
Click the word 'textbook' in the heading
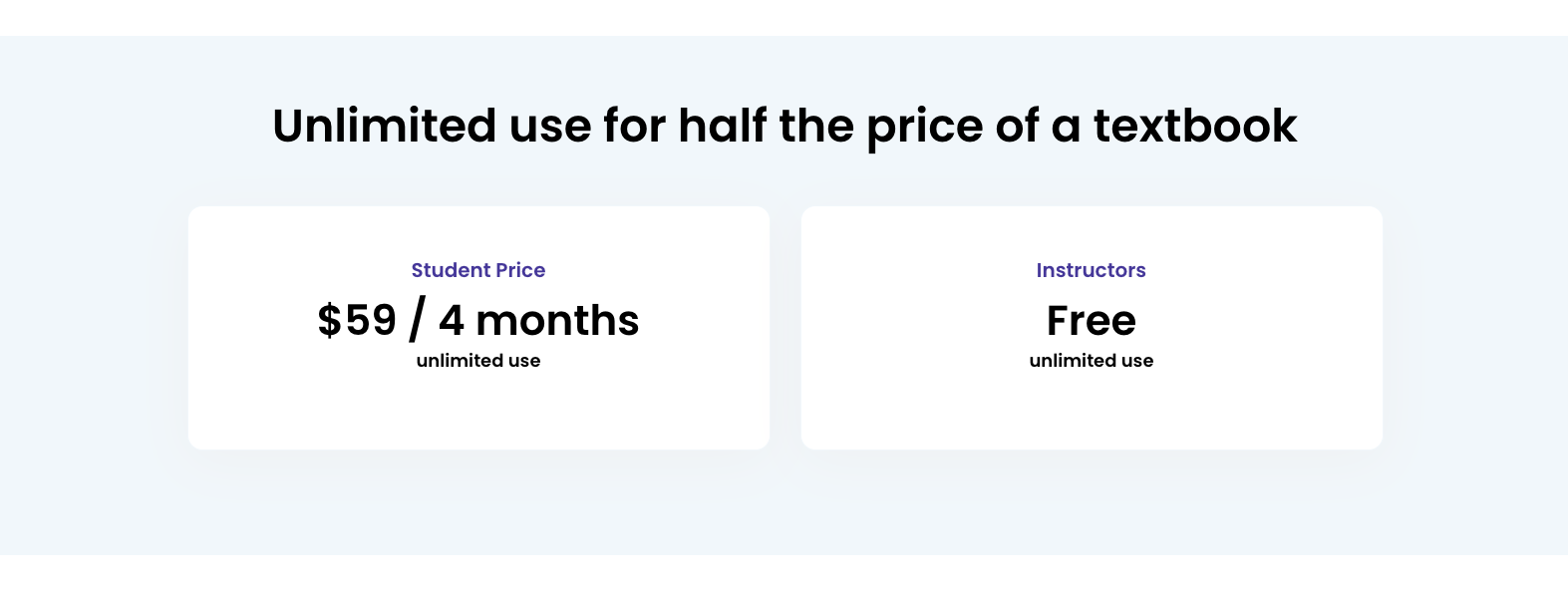(1195, 127)
